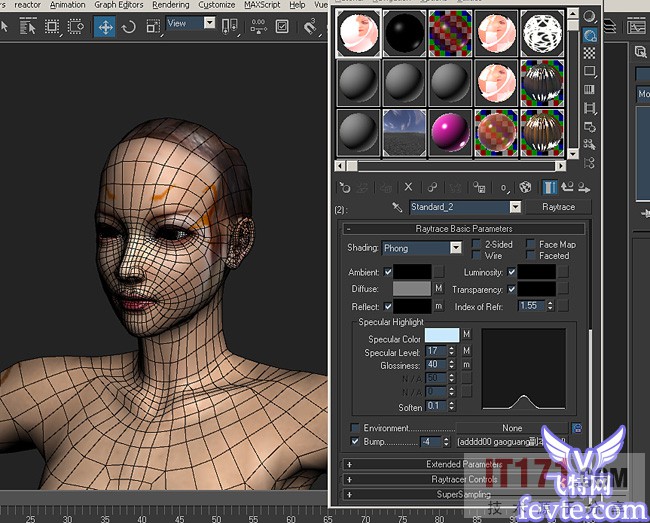Click Go to Parent icon
The height and width of the screenshot is (523, 650).
tap(568, 187)
